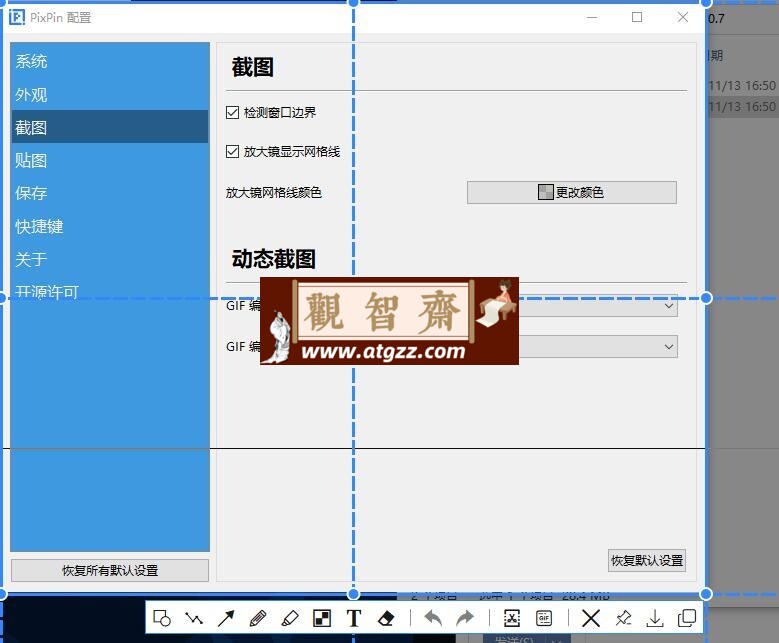Switch to the 贴图 section
Viewport: 779px width, 643px height.
(x=110, y=161)
